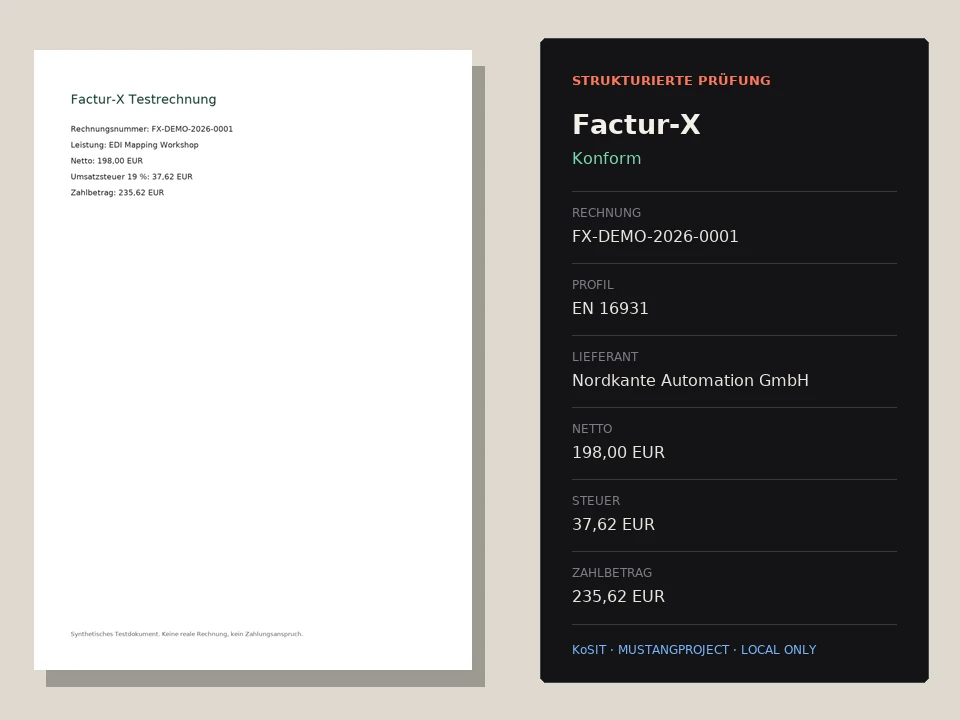960x720 pixels.
Task: Click the FX-DEMO-2026-0001 invoice number value
Action: (x=655, y=236)
